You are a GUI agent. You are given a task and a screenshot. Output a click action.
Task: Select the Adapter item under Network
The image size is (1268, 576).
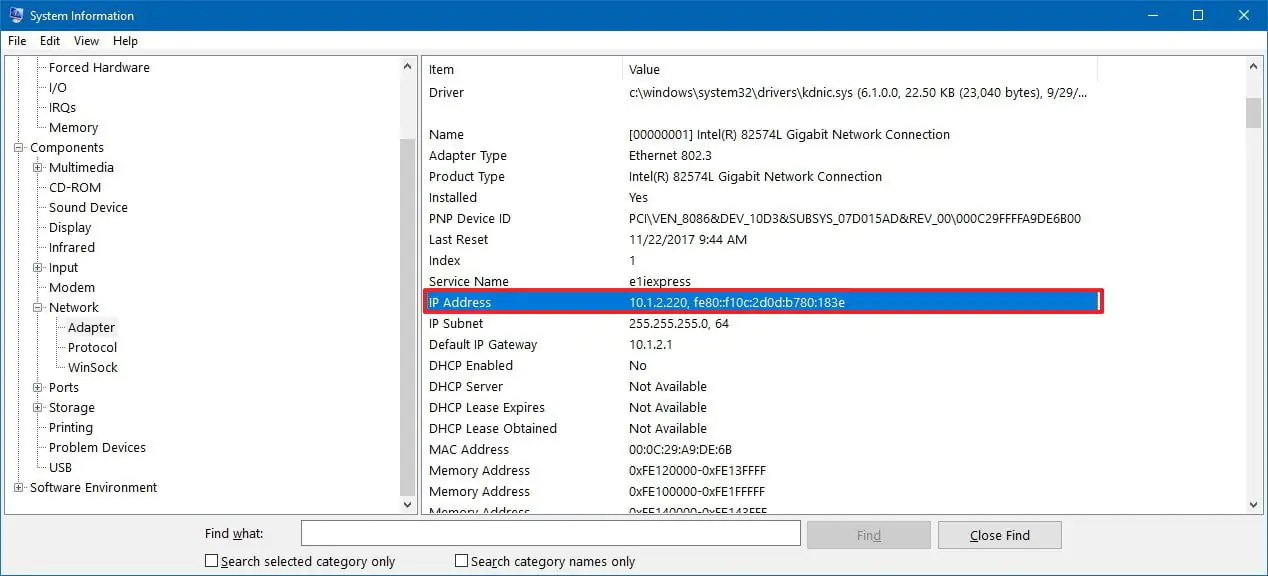91,328
